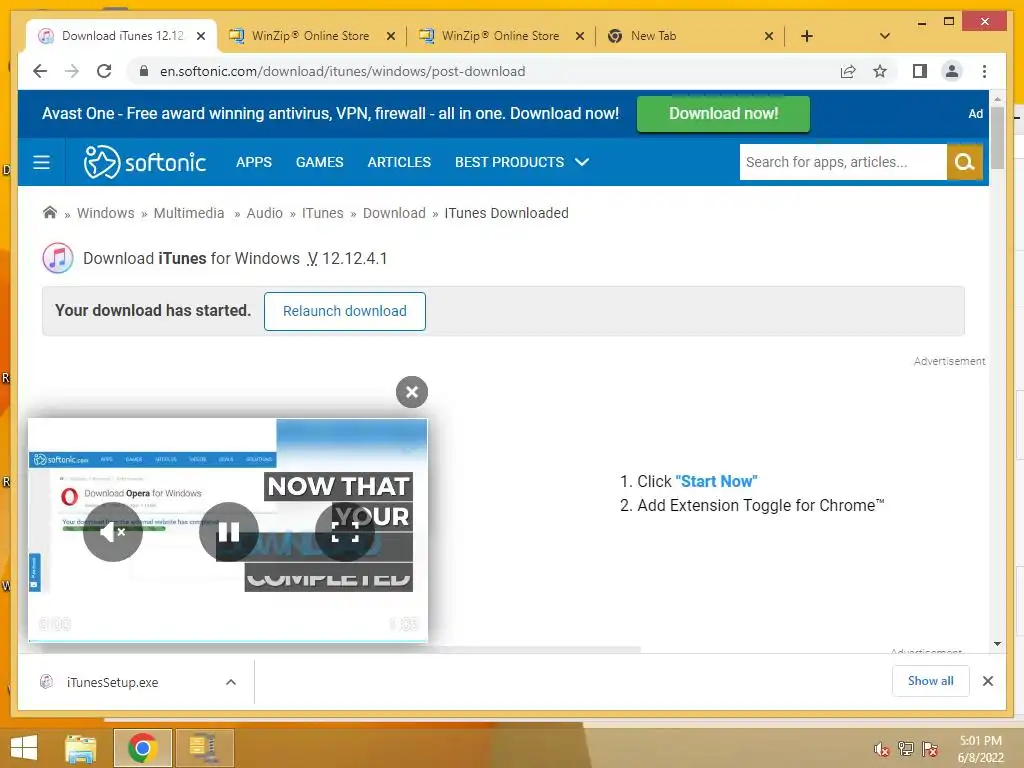
Task: Click the page vertical scrollbar thumb
Action: pos(997,137)
